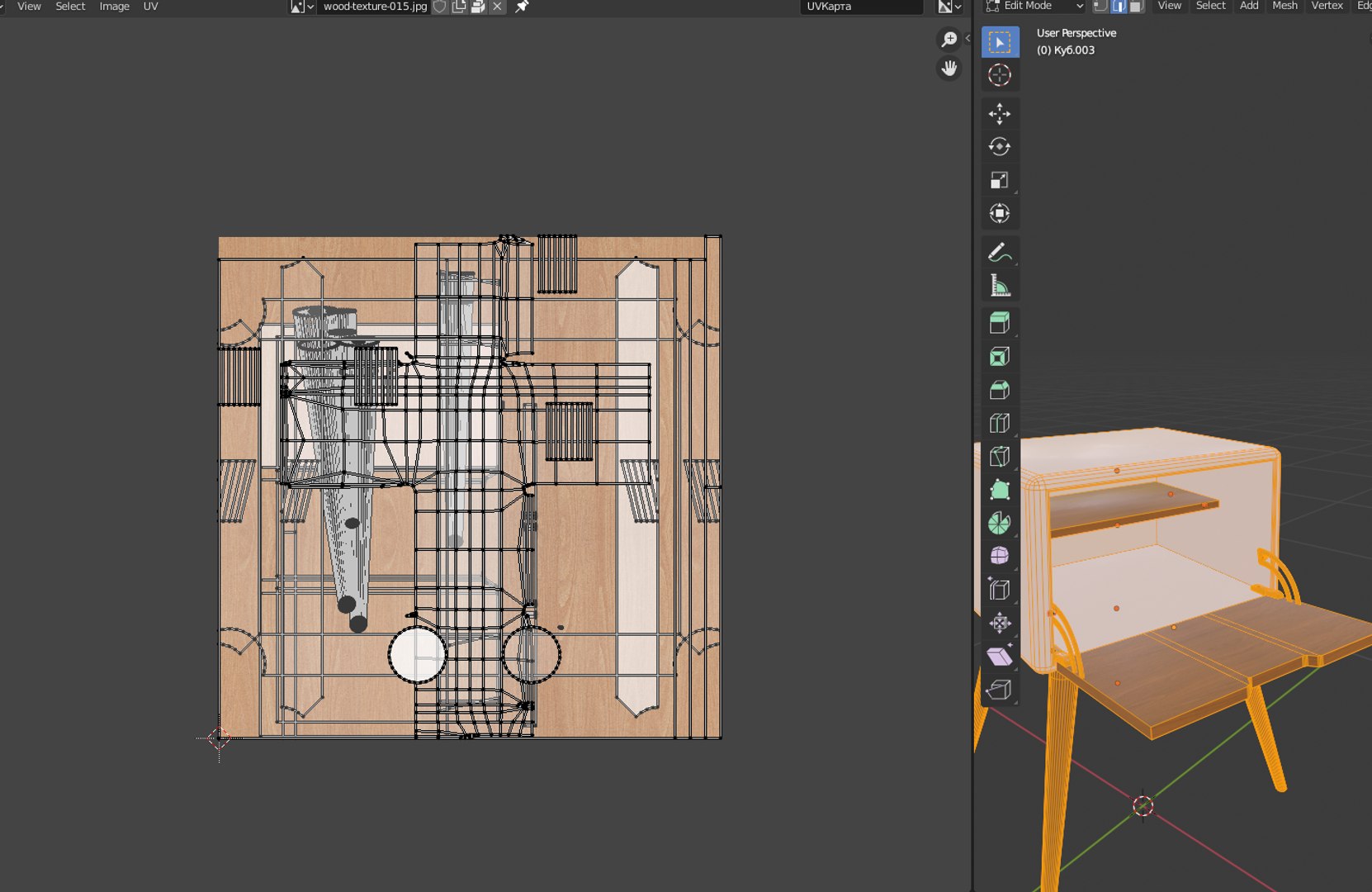
Task: Click the wood-texture-015.jpg image name field
Action: pos(375,7)
